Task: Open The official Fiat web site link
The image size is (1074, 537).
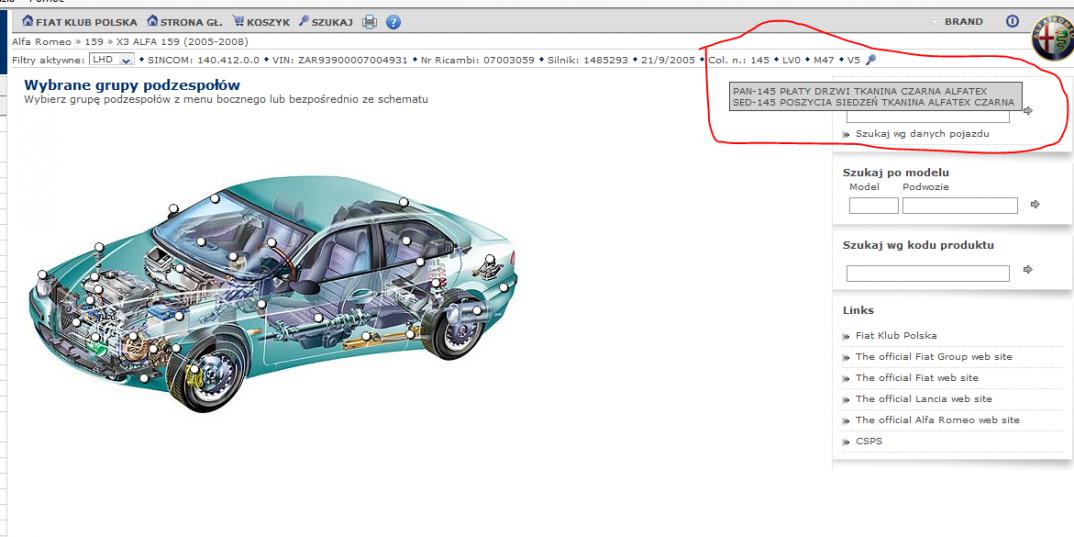Action: [x=917, y=378]
